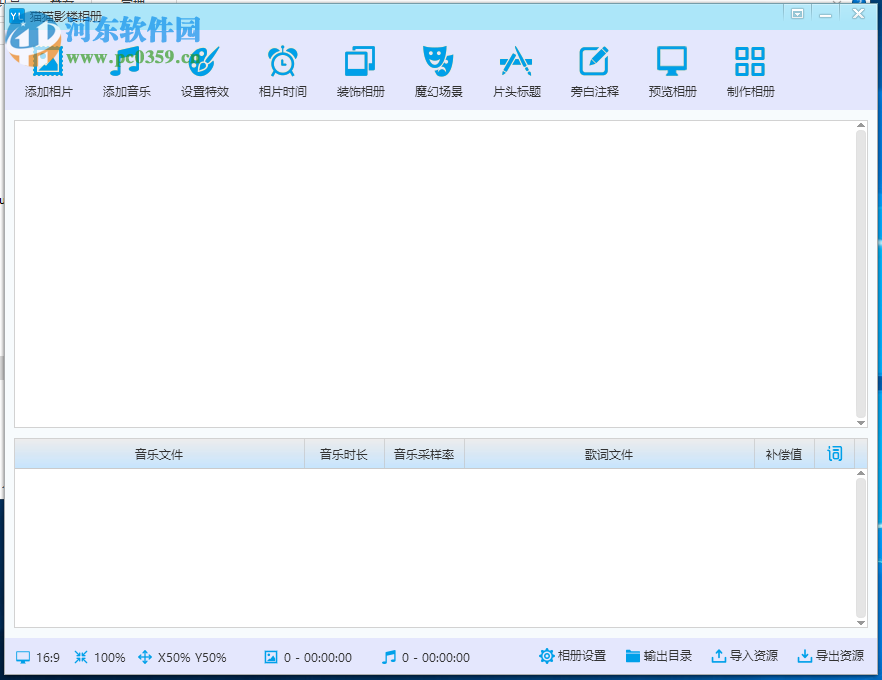Click the 16:9 aspect ratio monitor icon
882x680 pixels.
(x=23, y=657)
